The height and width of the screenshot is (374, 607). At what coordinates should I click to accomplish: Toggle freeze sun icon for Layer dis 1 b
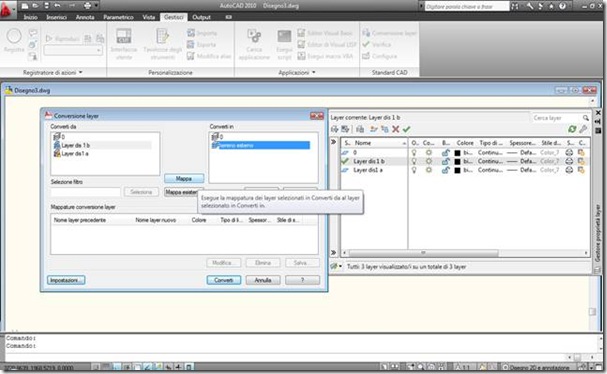click(429, 161)
